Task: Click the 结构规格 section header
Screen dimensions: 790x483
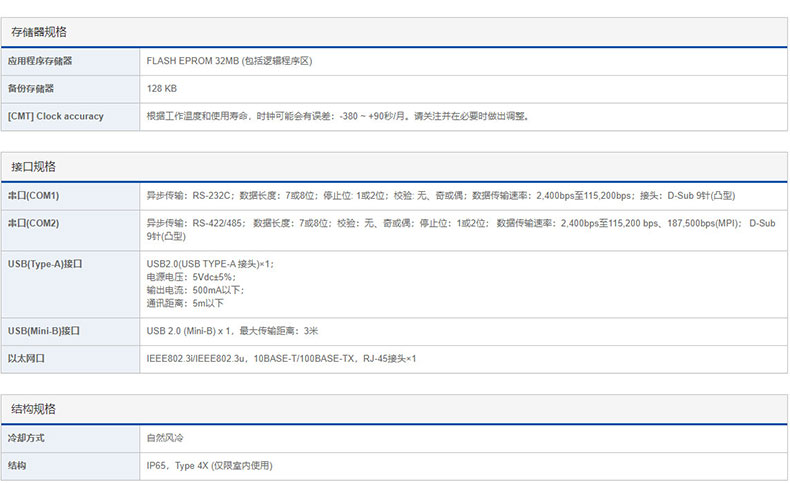Action: point(33,409)
